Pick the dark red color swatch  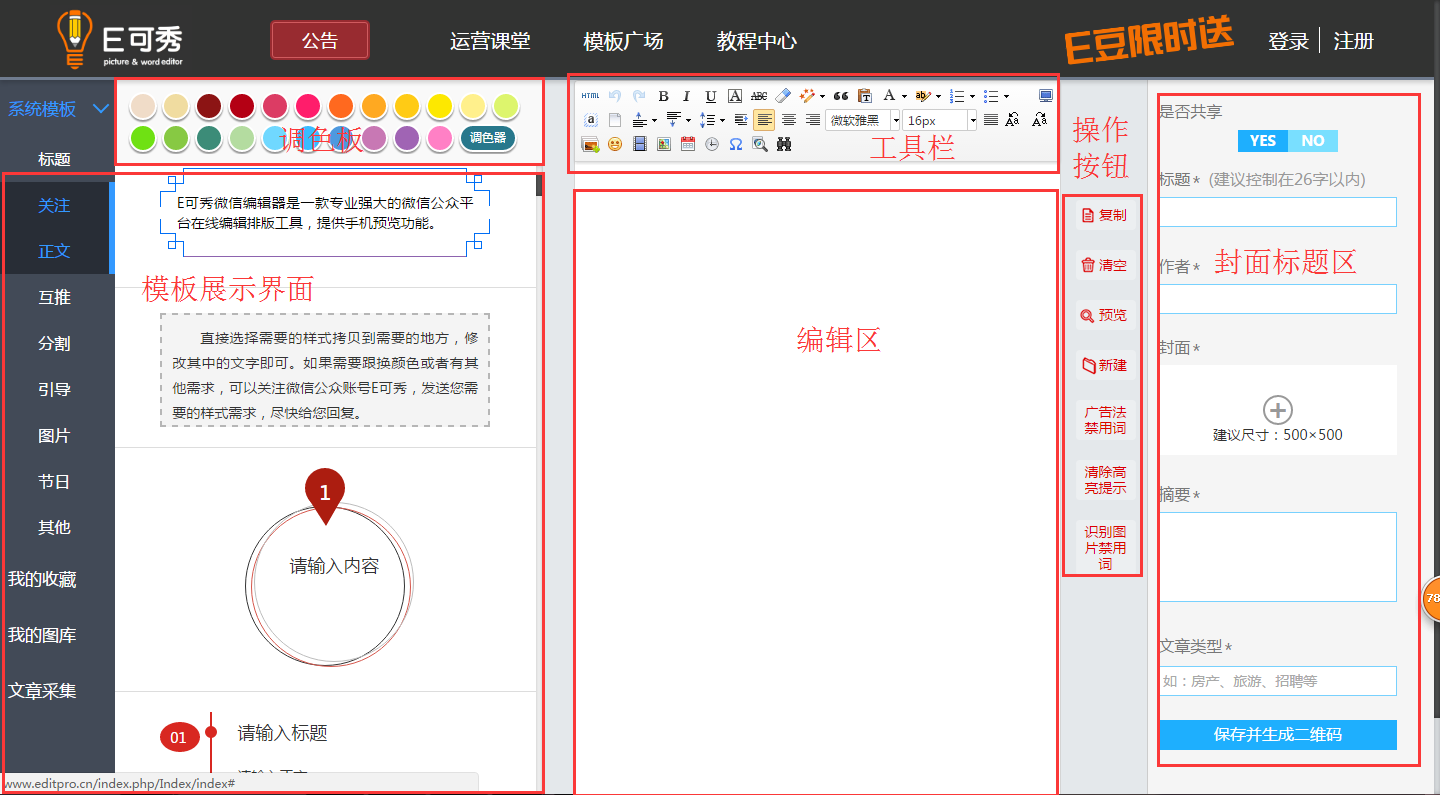coord(208,106)
